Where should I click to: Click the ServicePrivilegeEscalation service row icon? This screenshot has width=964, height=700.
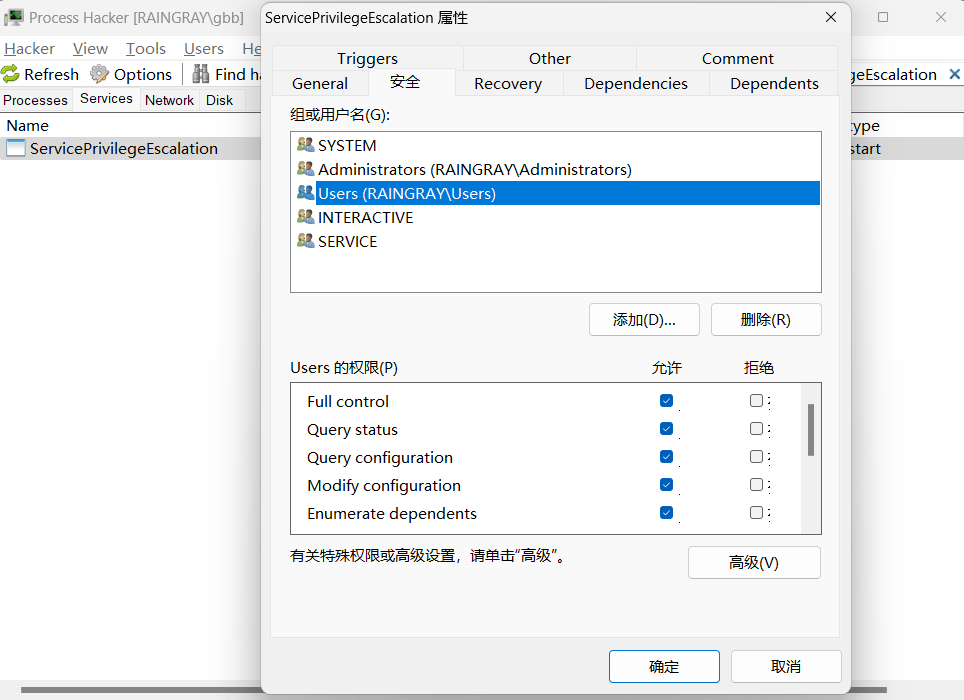(x=16, y=148)
